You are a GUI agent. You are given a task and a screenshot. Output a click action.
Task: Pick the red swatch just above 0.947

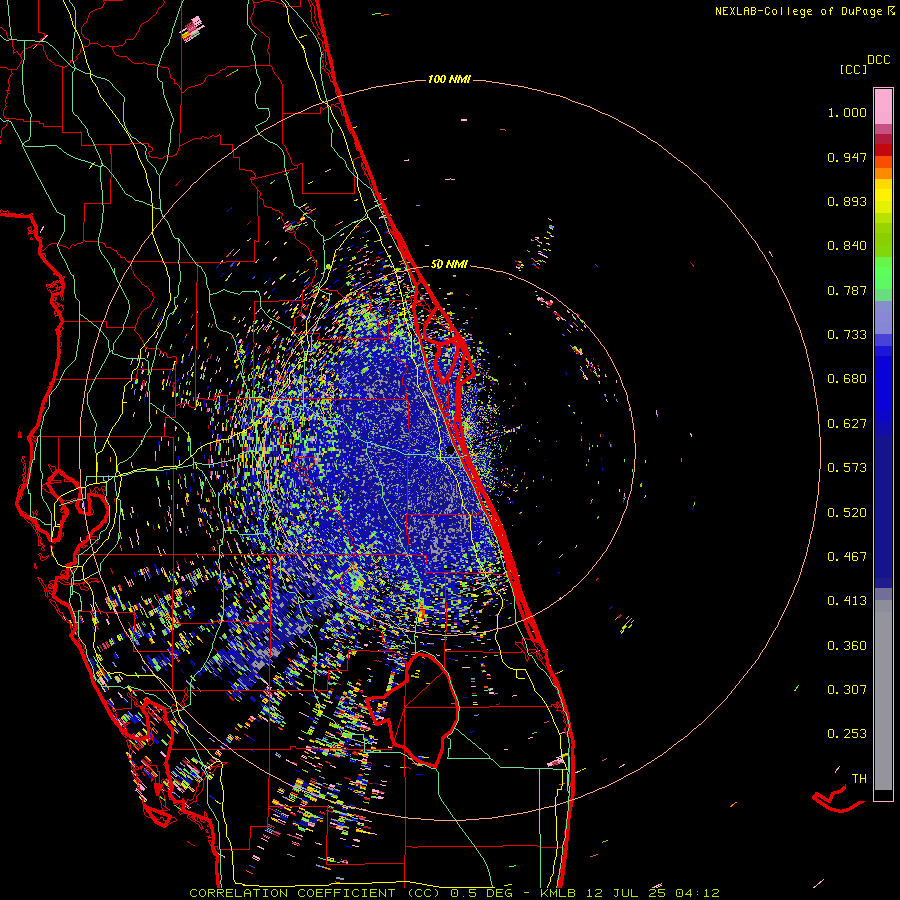coord(883,150)
